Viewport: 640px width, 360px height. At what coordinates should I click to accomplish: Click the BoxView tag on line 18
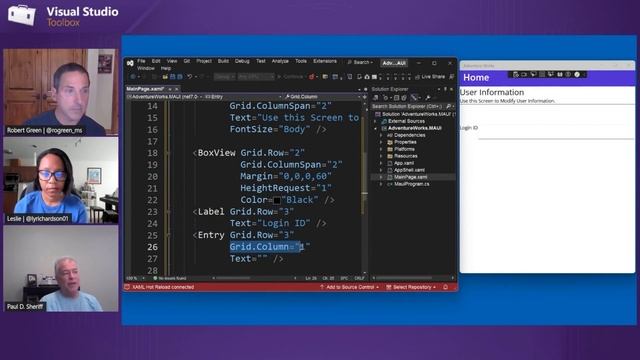pyautogui.click(x=216, y=153)
